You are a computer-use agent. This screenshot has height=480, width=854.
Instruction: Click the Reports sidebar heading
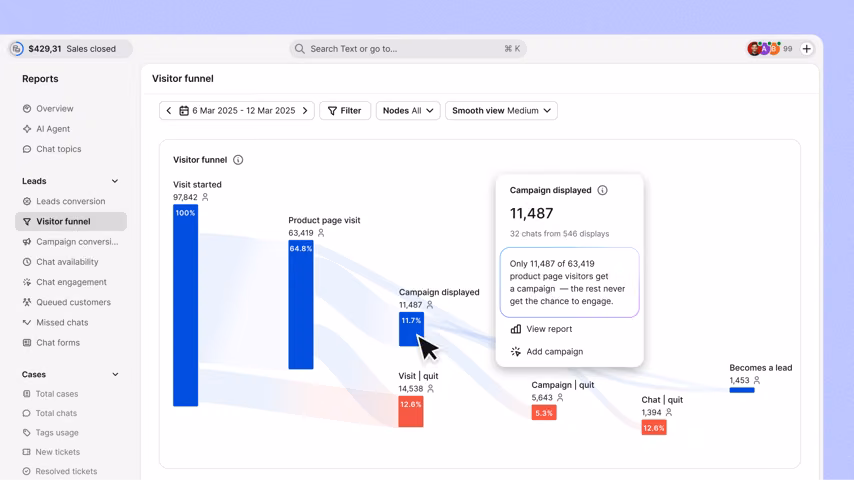click(40, 78)
